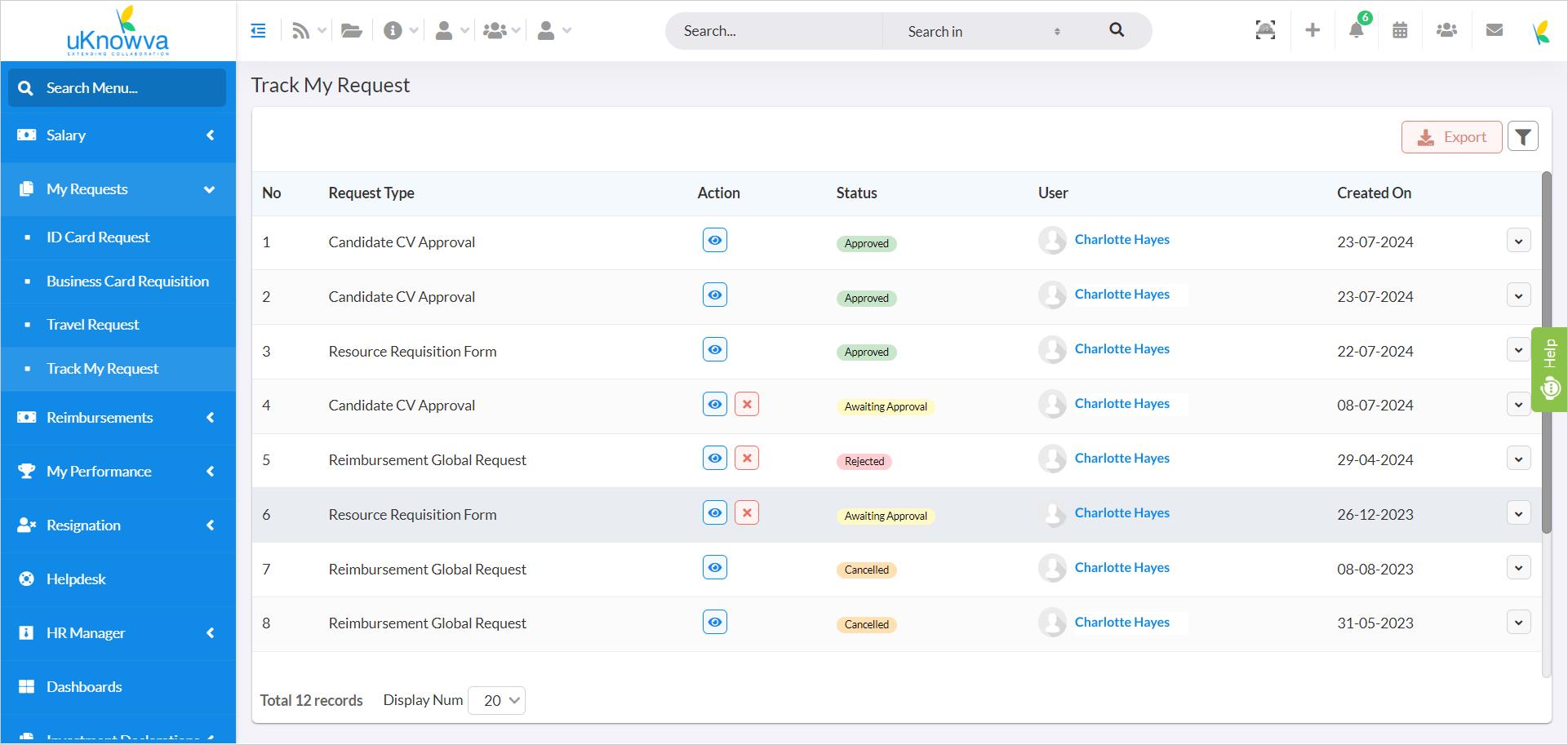Expand row options for request number 1

click(1519, 240)
